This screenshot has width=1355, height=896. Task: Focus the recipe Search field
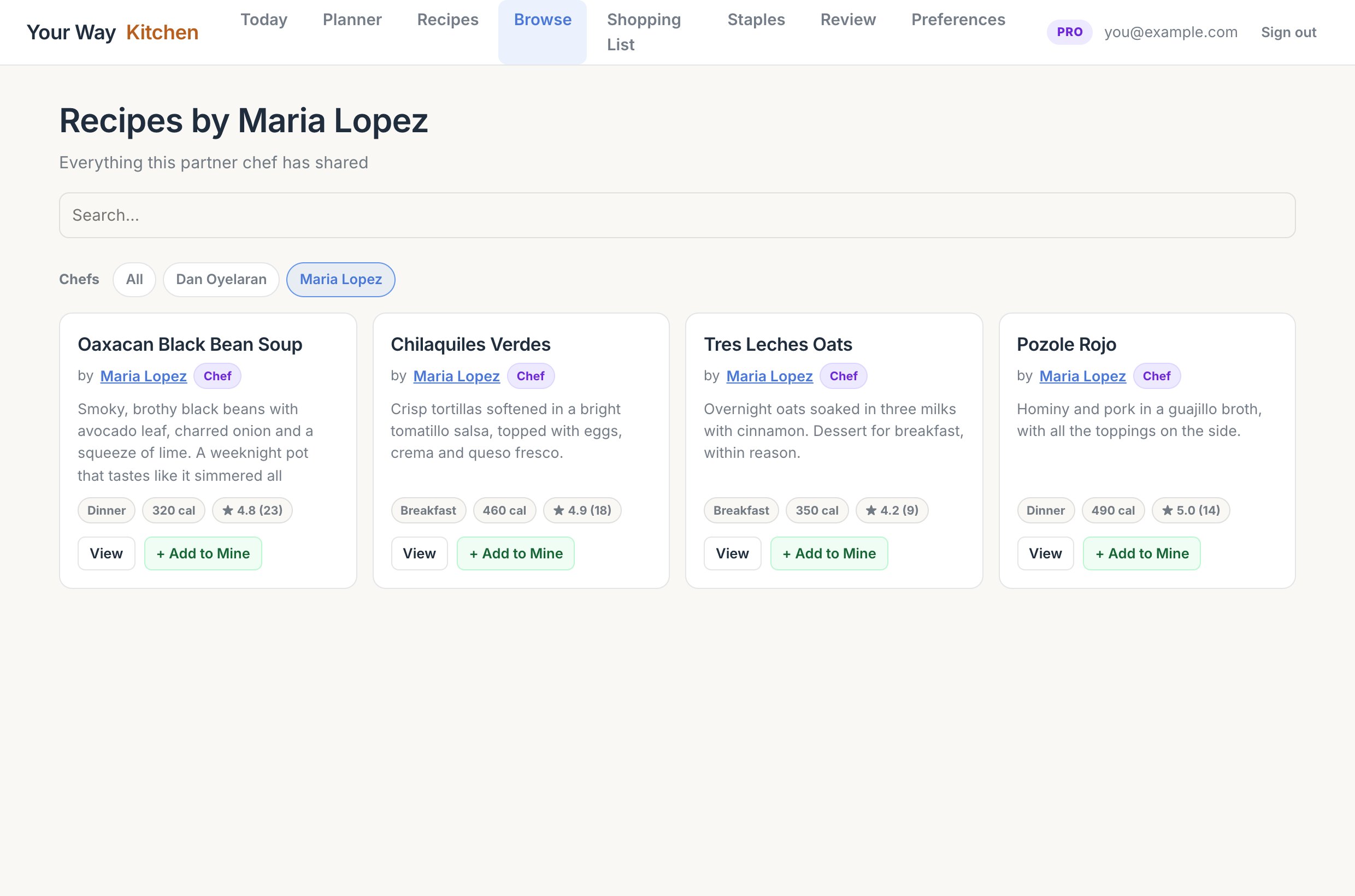(677, 215)
